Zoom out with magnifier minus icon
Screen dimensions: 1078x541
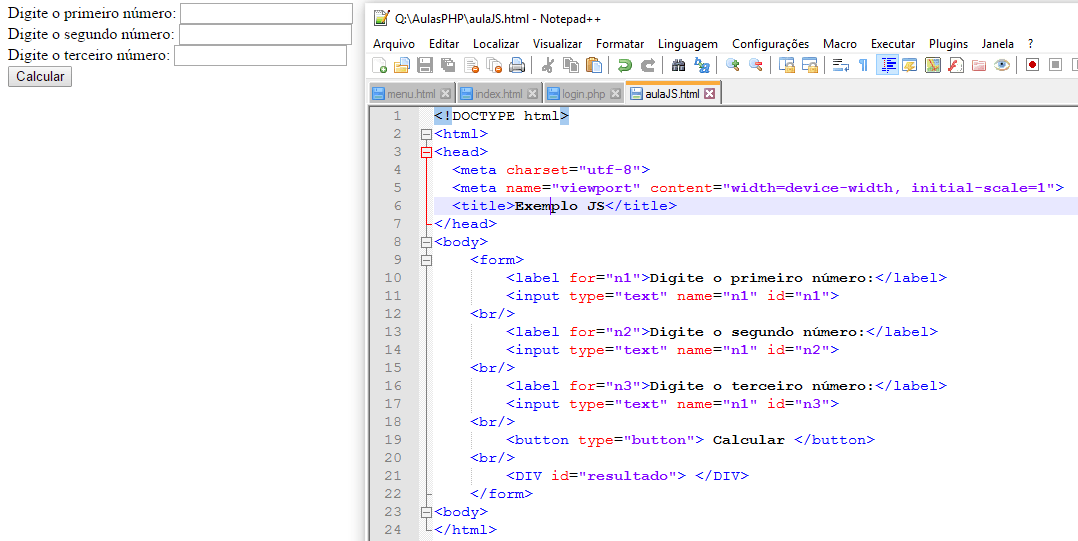pyautogui.click(x=756, y=65)
